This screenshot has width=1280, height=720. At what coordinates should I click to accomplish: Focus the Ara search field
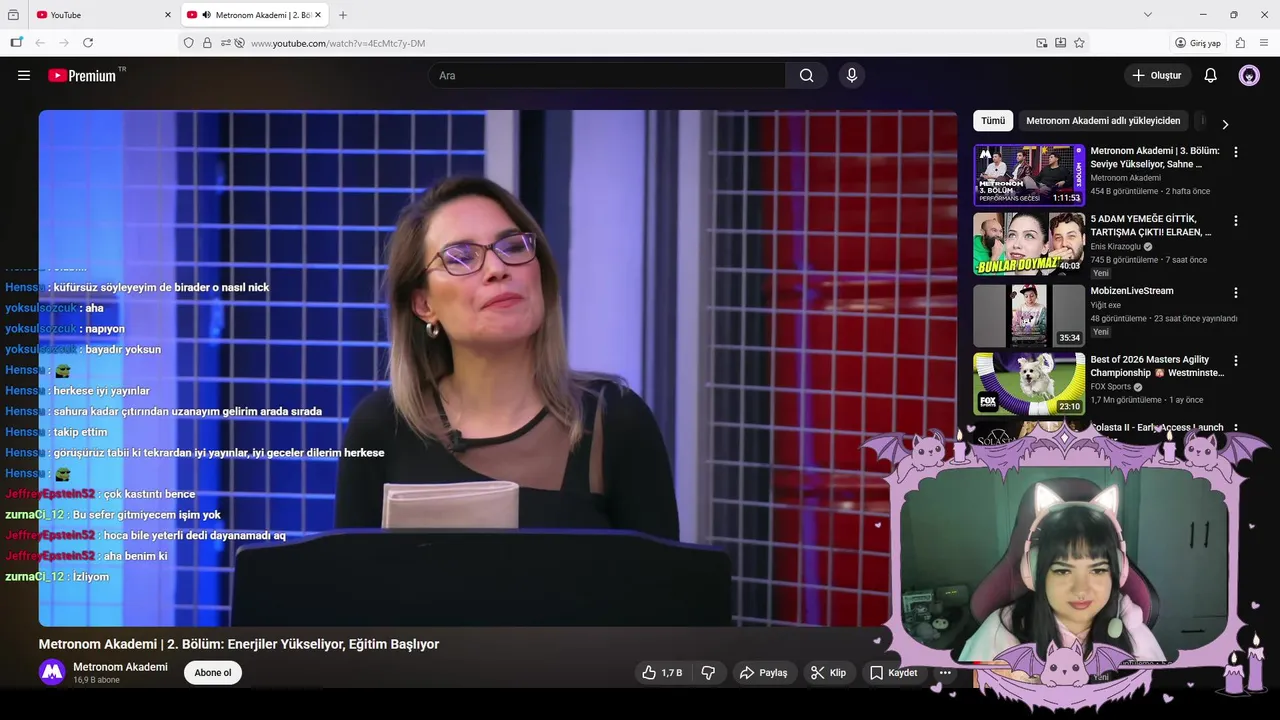click(x=607, y=75)
